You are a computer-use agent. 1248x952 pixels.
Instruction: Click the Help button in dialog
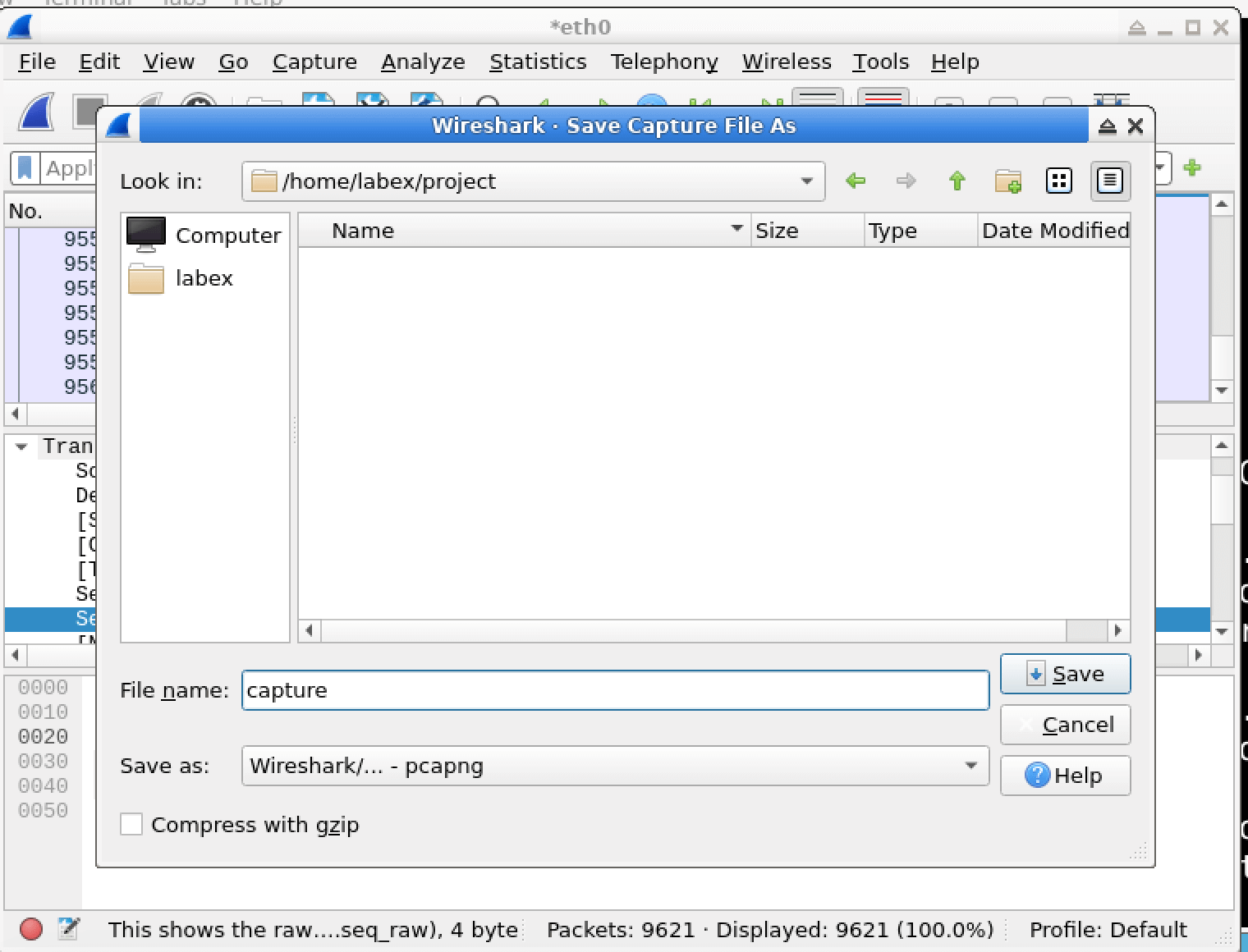click(1066, 776)
